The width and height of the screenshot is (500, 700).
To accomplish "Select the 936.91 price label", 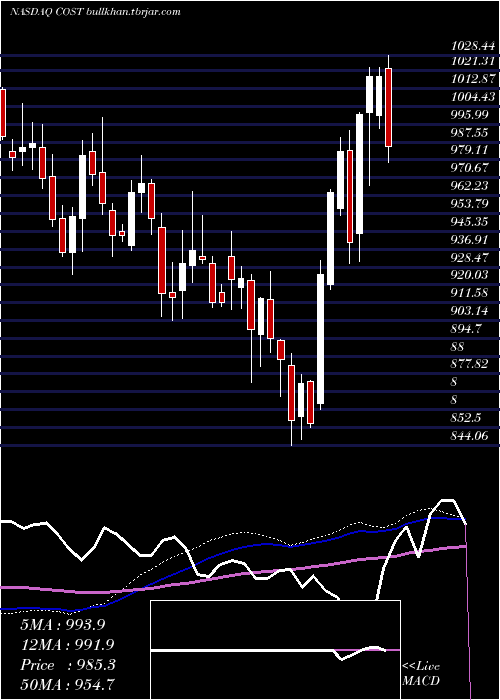I will click(470, 239).
